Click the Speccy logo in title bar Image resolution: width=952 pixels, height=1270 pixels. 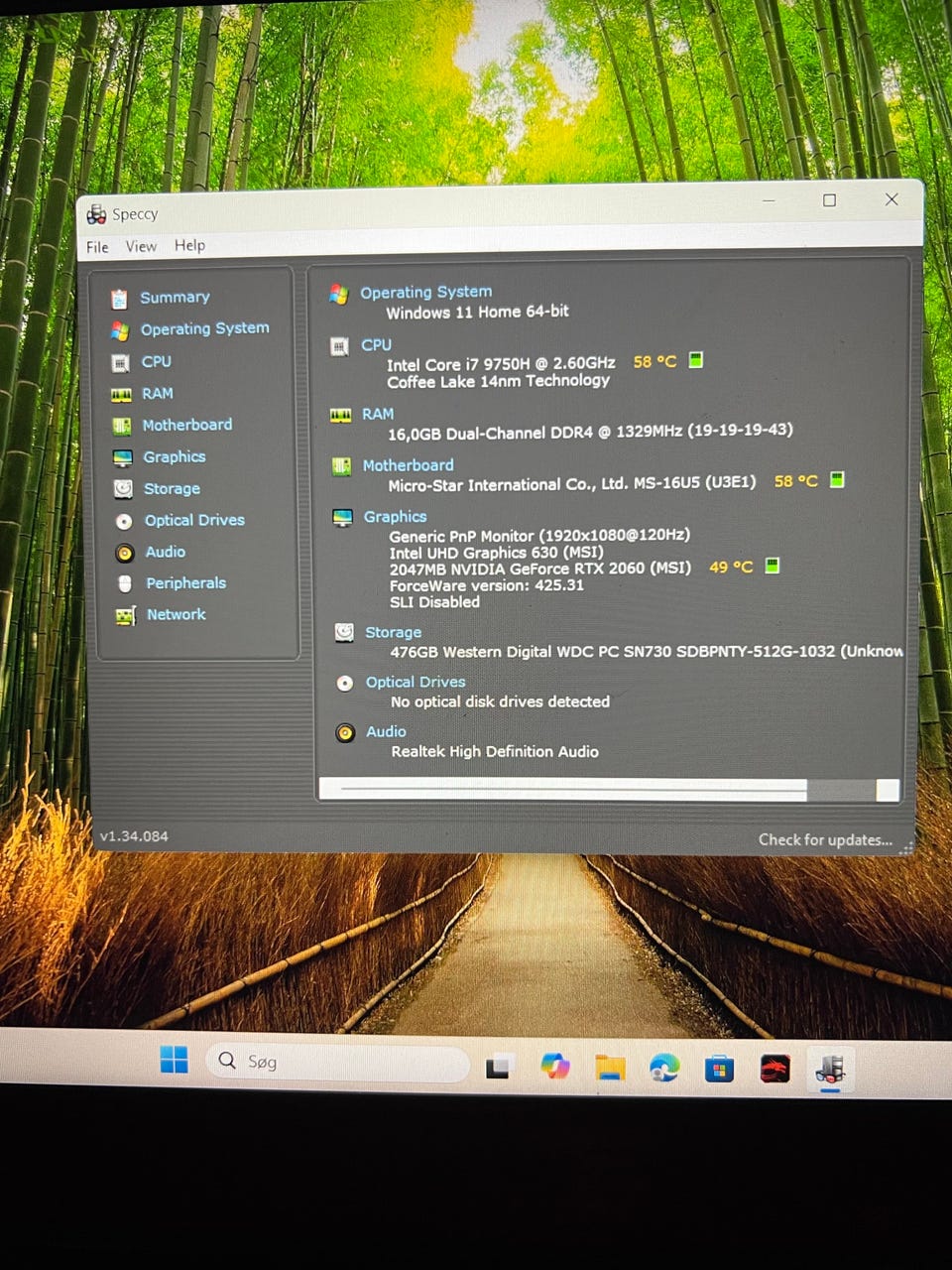coord(96,214)
